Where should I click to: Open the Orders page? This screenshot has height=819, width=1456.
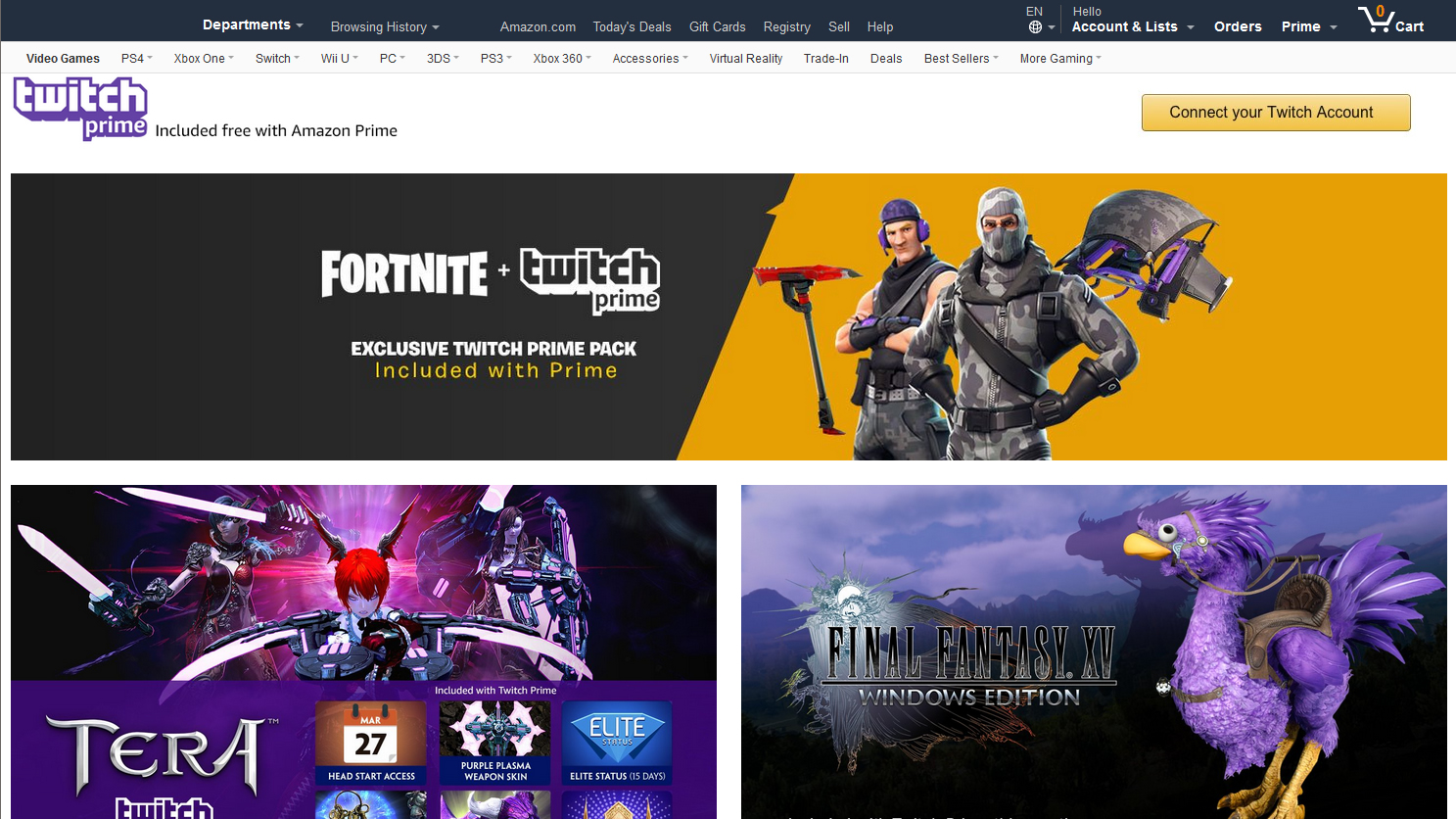(x=1238, y=26)
